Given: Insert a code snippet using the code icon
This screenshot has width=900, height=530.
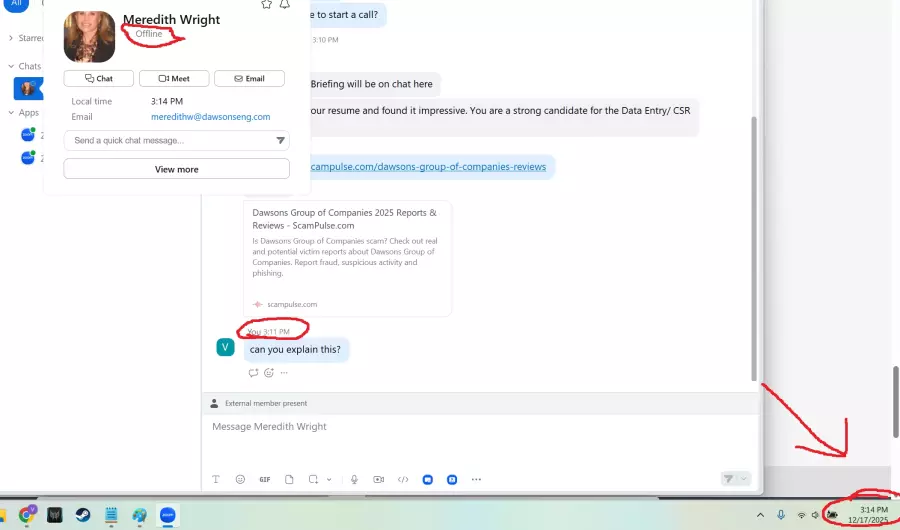Looking at the screenshot, I should coord(403,479).
